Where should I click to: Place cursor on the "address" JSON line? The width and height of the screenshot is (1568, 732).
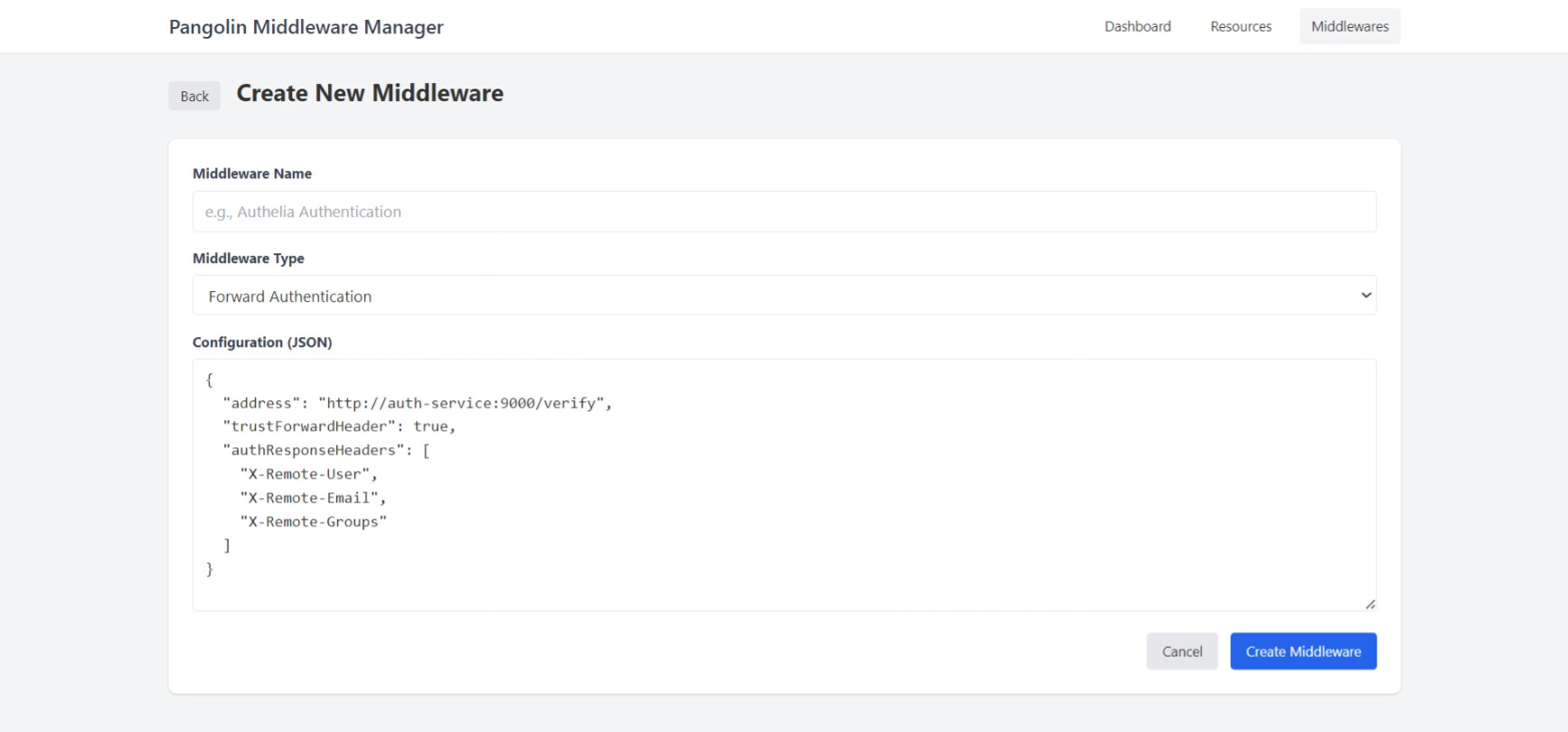pos(418,403)
